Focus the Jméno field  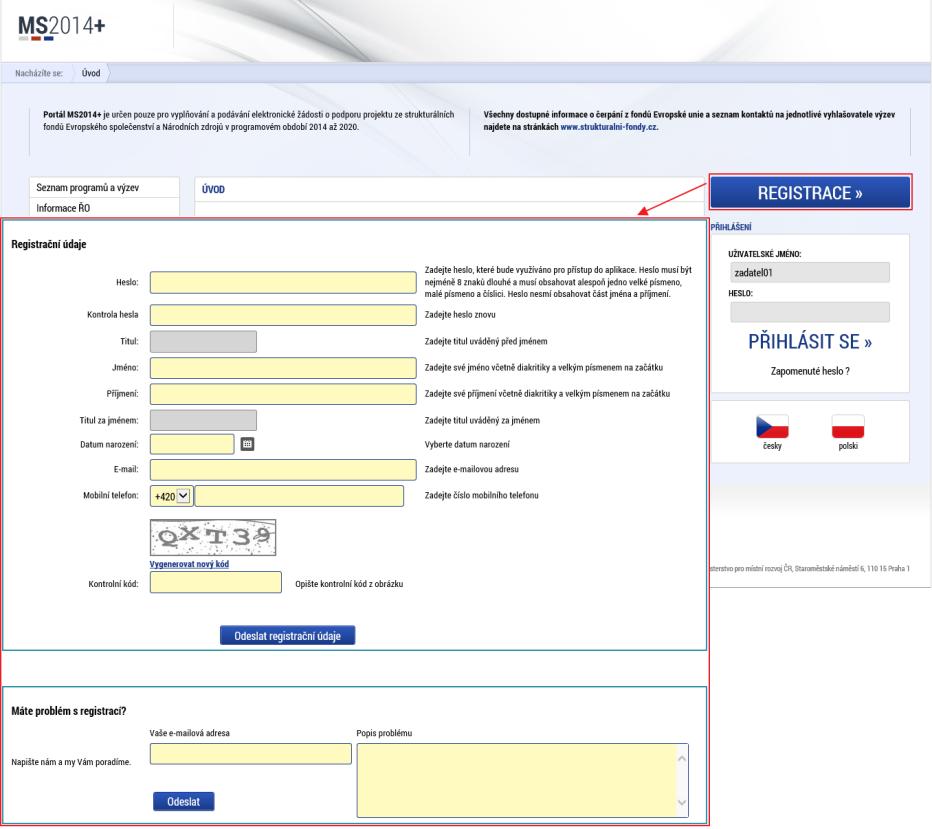tap(283, 368)
